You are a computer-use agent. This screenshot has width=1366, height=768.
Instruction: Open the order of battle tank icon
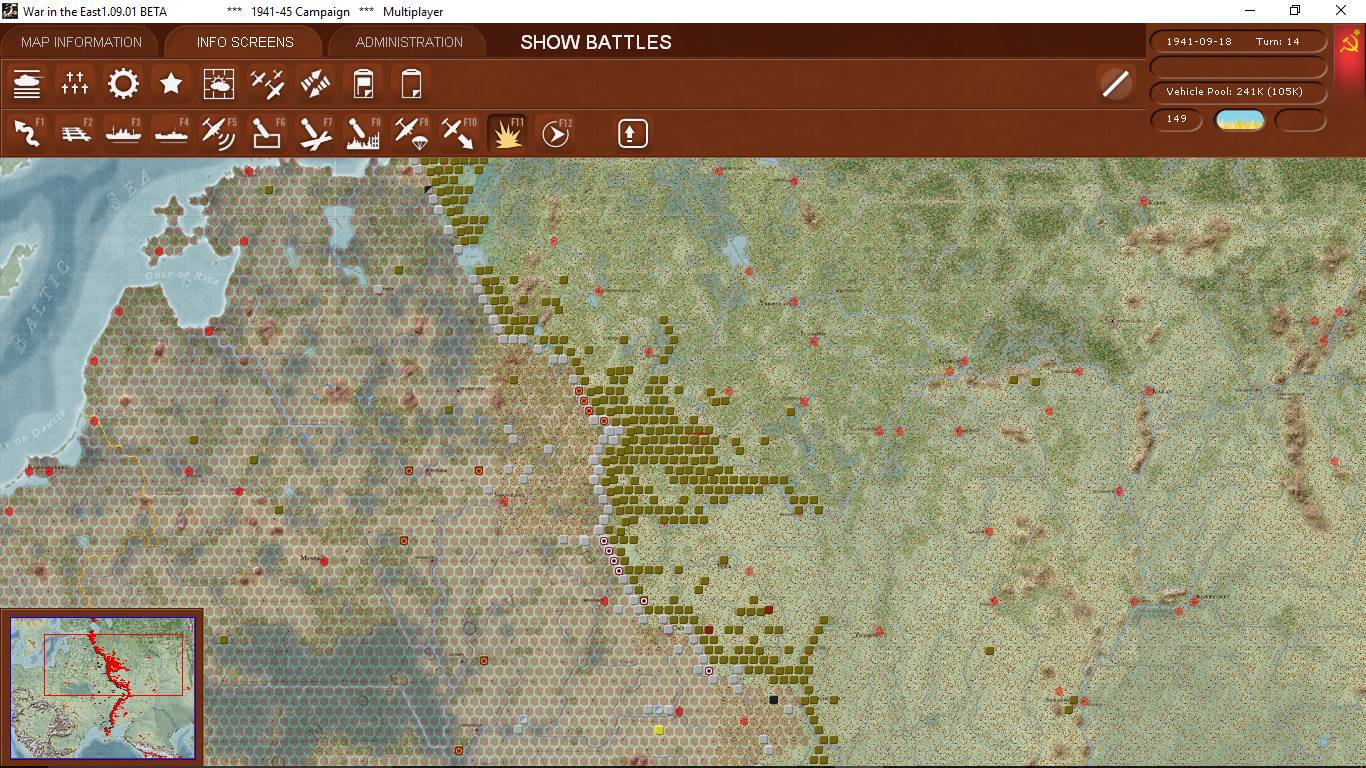27,83
